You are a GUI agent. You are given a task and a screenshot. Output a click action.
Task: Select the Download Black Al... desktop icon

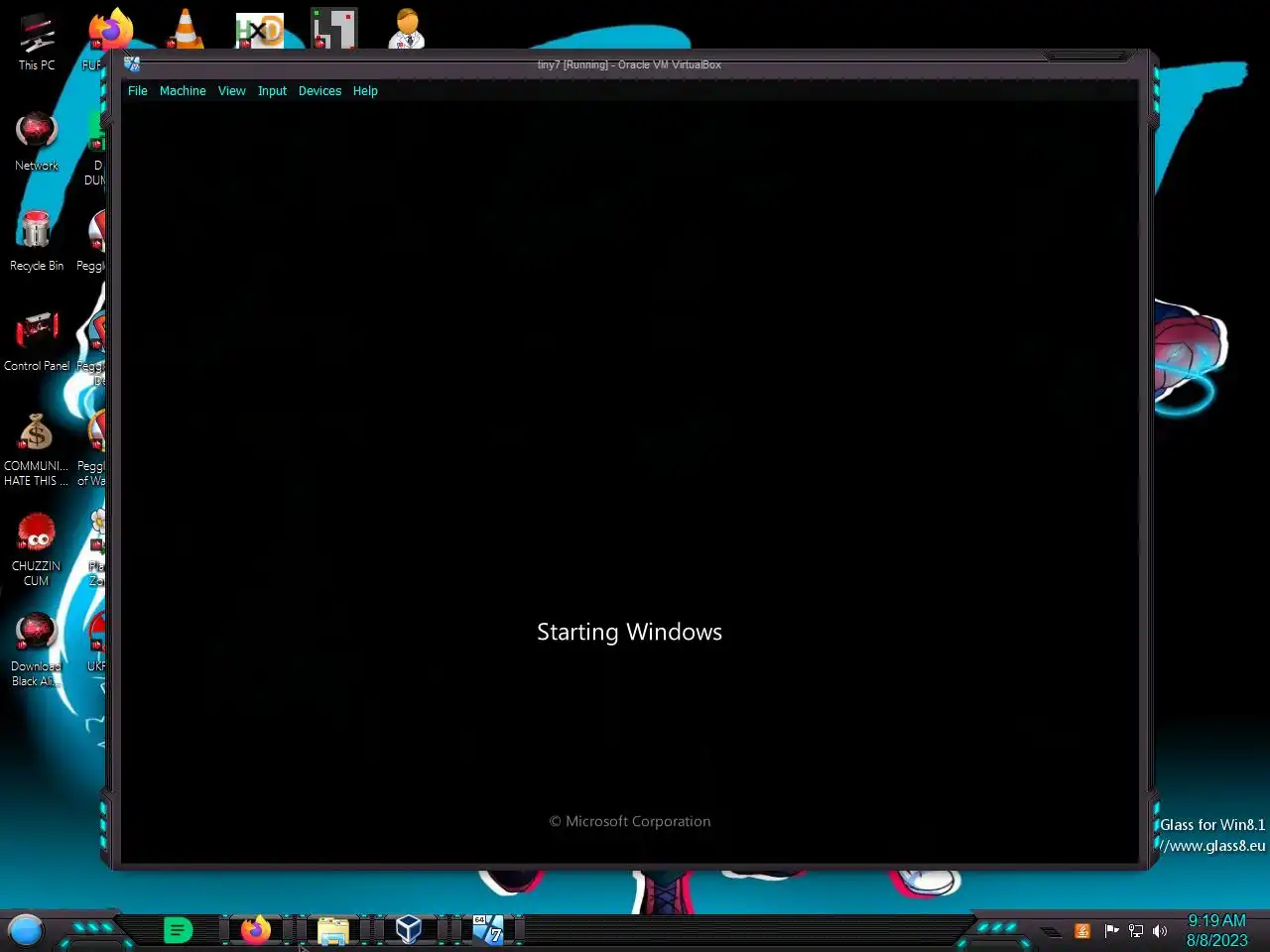point(37,649)
